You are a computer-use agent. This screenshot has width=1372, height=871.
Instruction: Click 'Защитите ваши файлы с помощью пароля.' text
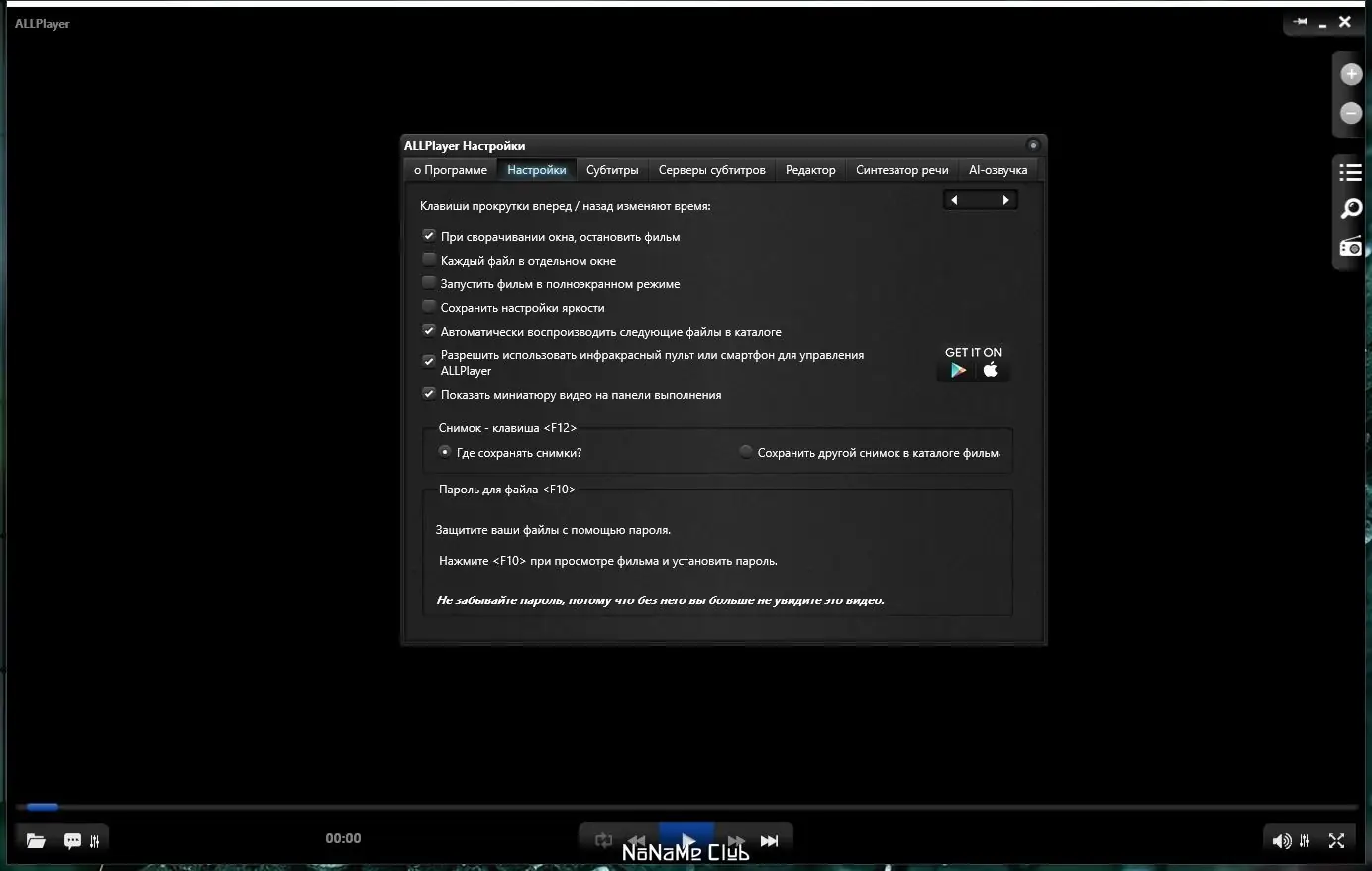coord(553,530)
